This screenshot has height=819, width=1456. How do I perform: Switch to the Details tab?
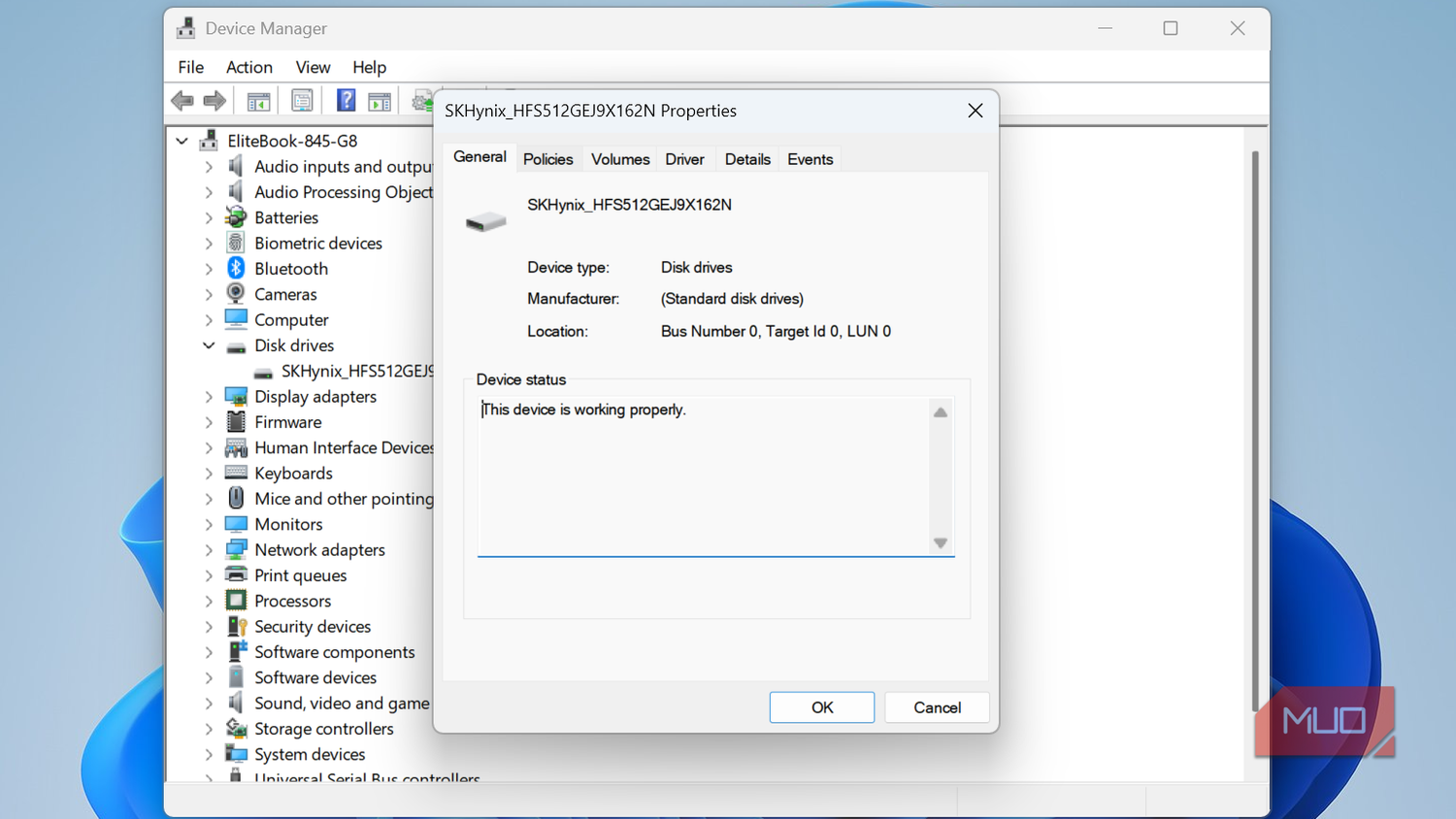tap(747, 159)
